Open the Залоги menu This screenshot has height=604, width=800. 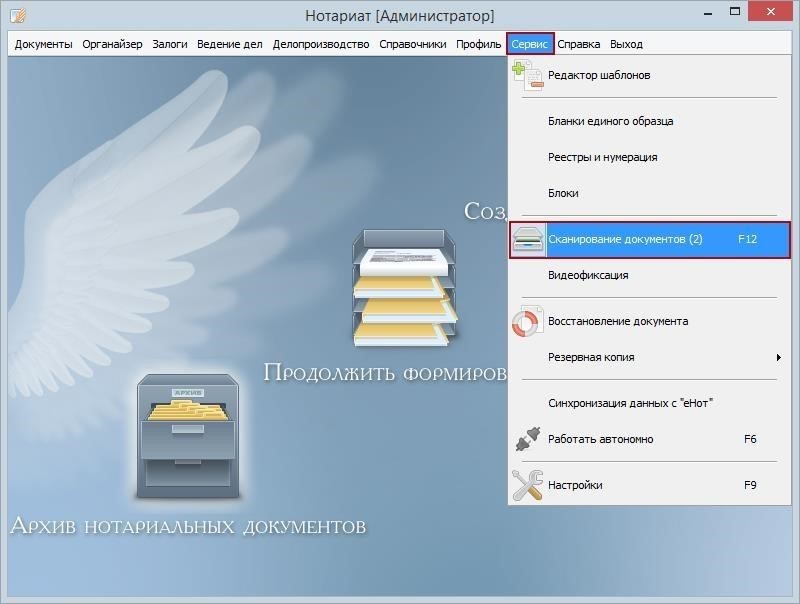pos(170,44)
